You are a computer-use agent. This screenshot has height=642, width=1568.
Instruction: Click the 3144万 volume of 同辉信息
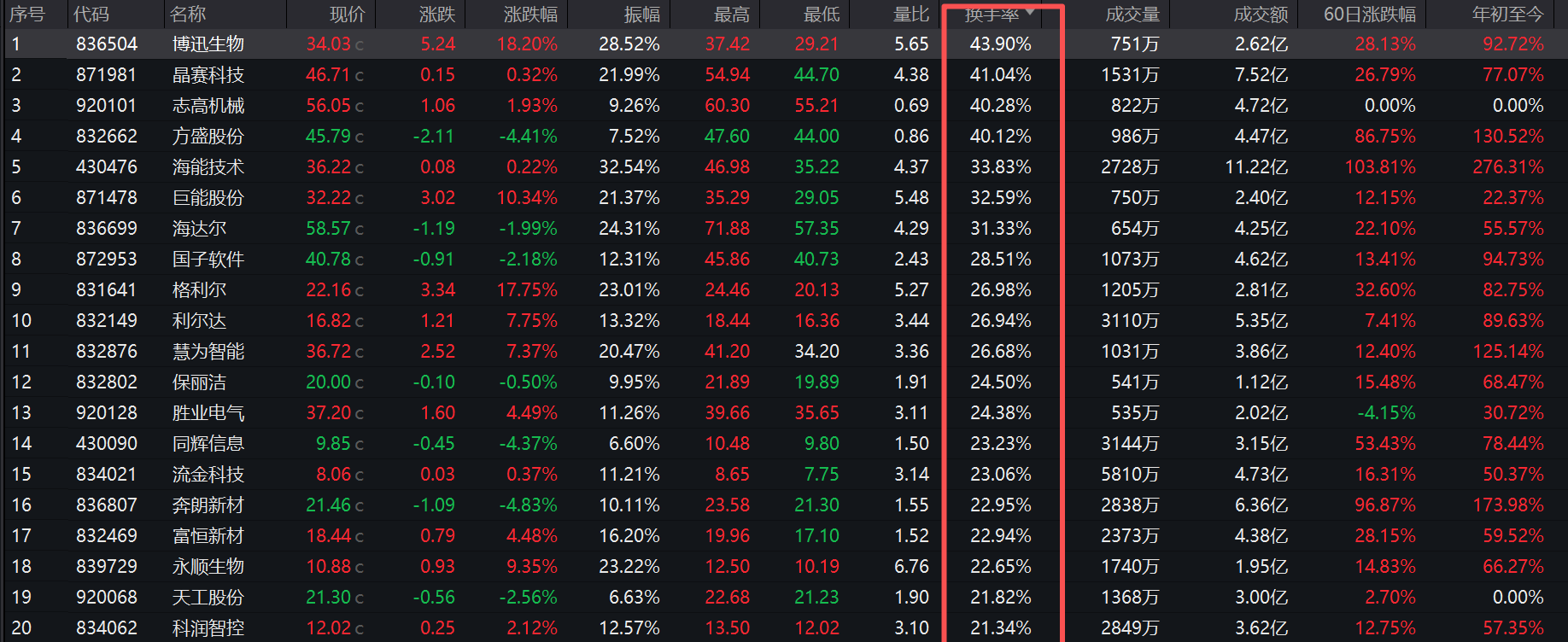point(1130,444)
